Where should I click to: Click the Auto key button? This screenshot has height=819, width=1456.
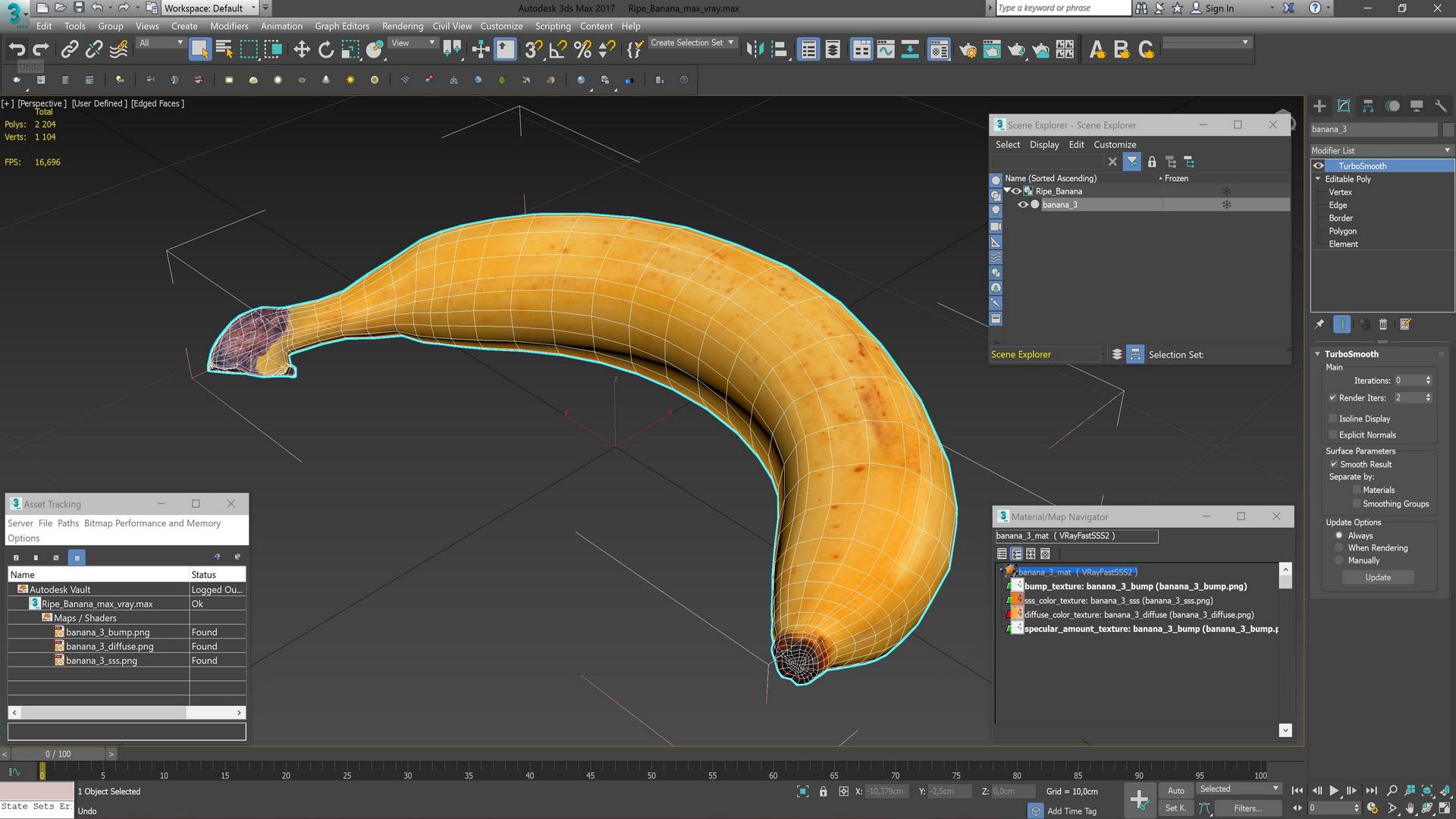[x=1176, y=790]
